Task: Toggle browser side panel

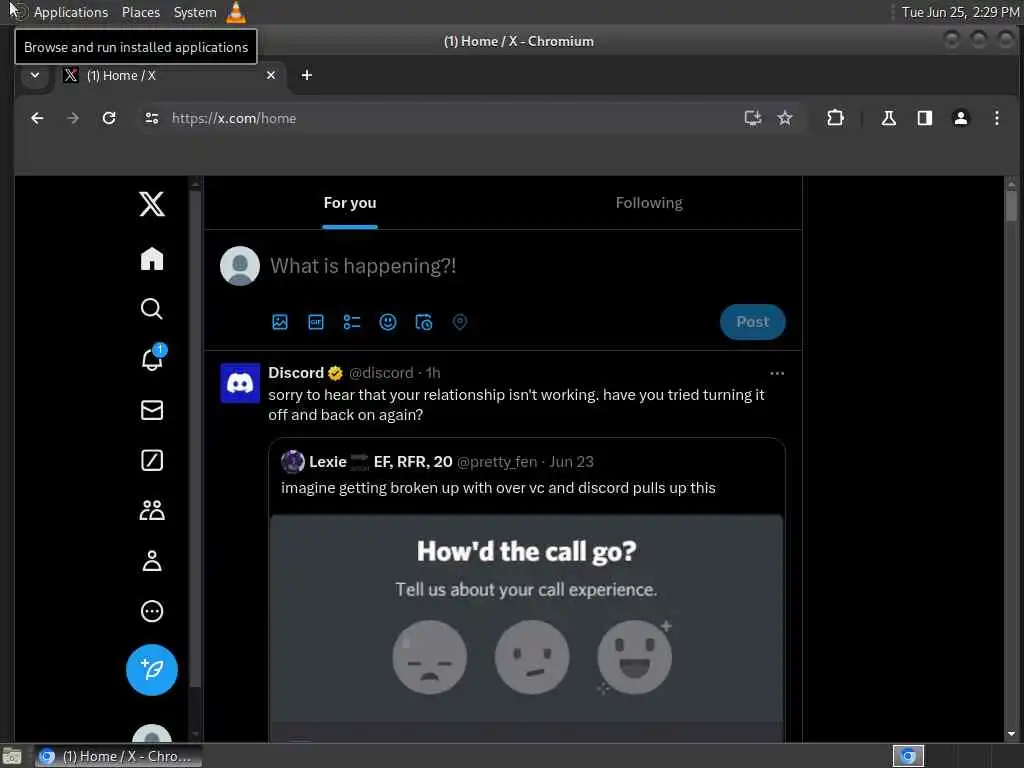Action: tap(925, 118)
